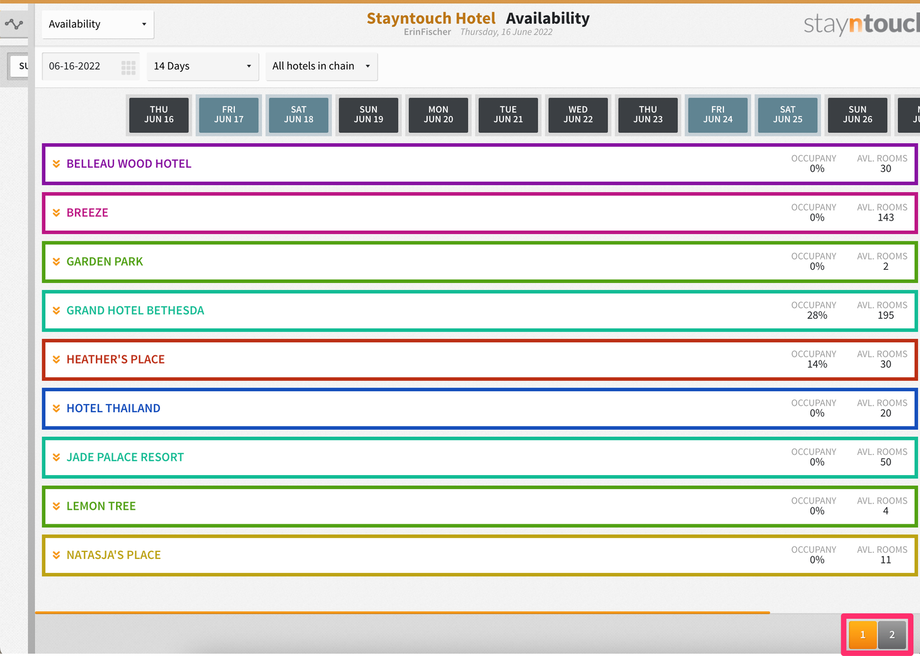Click the stayntouch logo
920x656 pixels.
click(861, 23)
